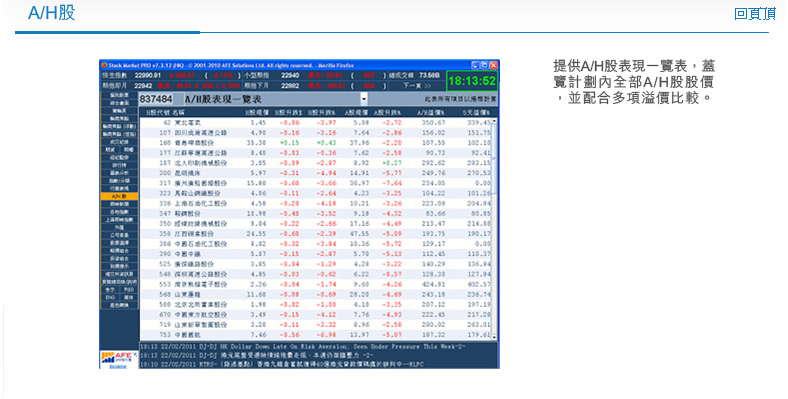Click the 回頁頂 back-to-top link
This screenshot has width=788, height=399.
pos(754,14)
